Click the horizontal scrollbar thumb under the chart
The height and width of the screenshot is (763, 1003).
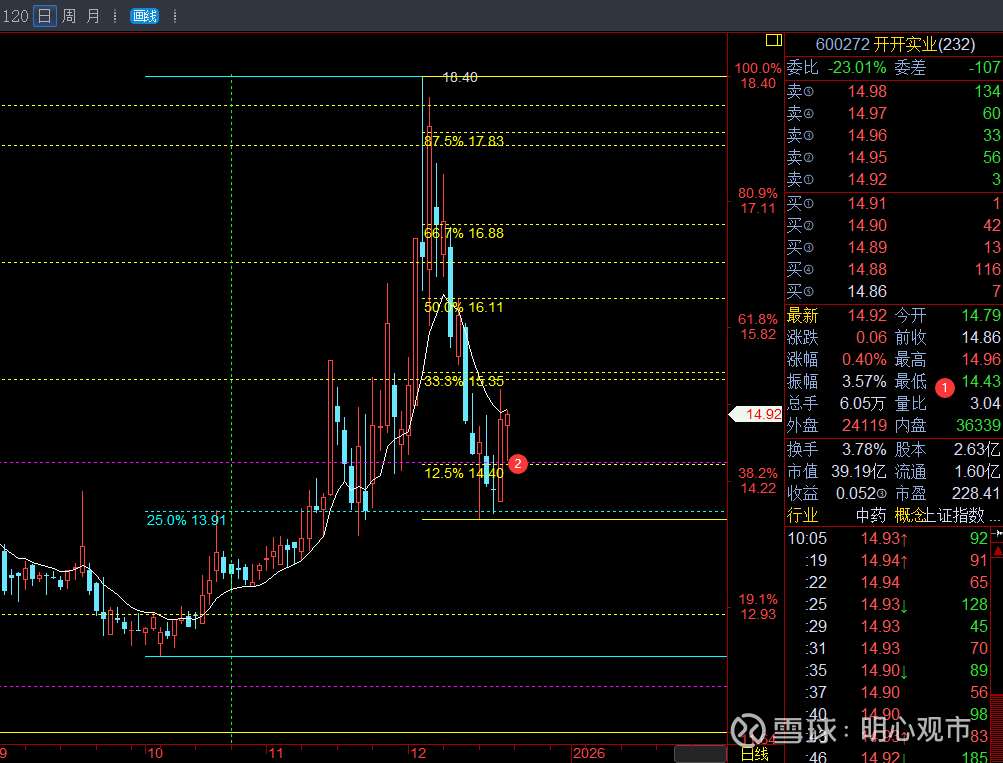coord(700,753)
